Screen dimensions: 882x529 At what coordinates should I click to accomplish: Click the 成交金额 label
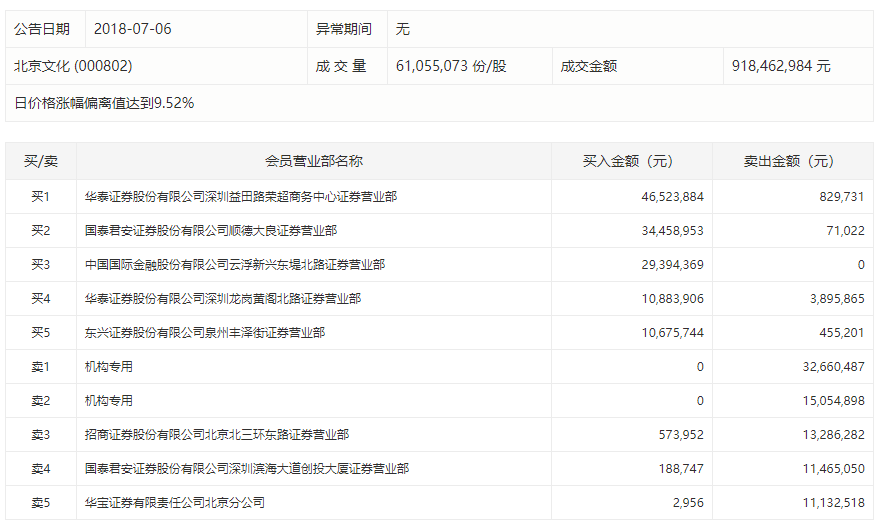(x=589, y=66)
